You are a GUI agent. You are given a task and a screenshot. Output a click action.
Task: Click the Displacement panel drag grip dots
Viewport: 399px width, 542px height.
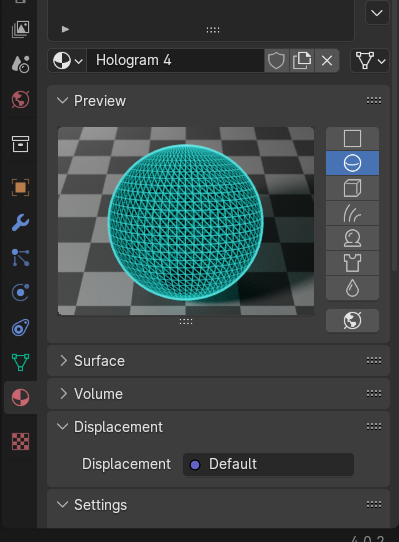374,427
